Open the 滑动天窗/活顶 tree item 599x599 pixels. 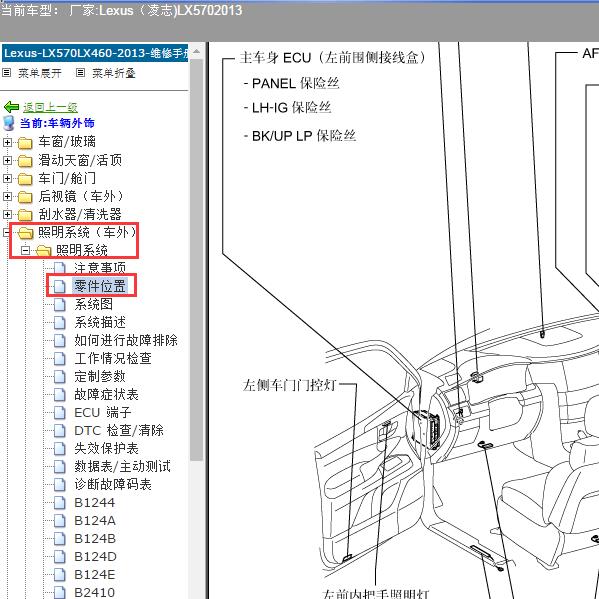[80, 160]
